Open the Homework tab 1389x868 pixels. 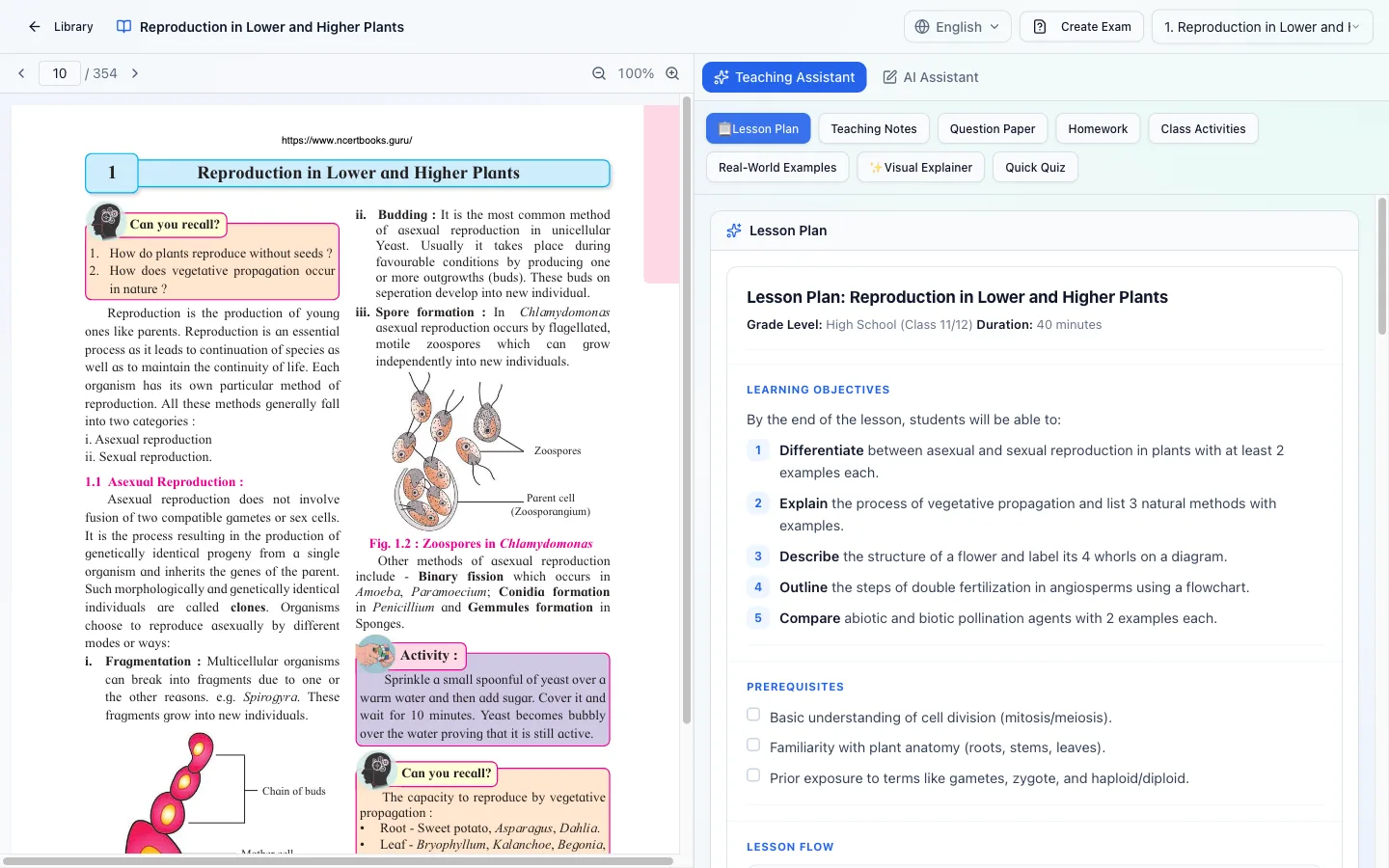(x=1098, y=128)
